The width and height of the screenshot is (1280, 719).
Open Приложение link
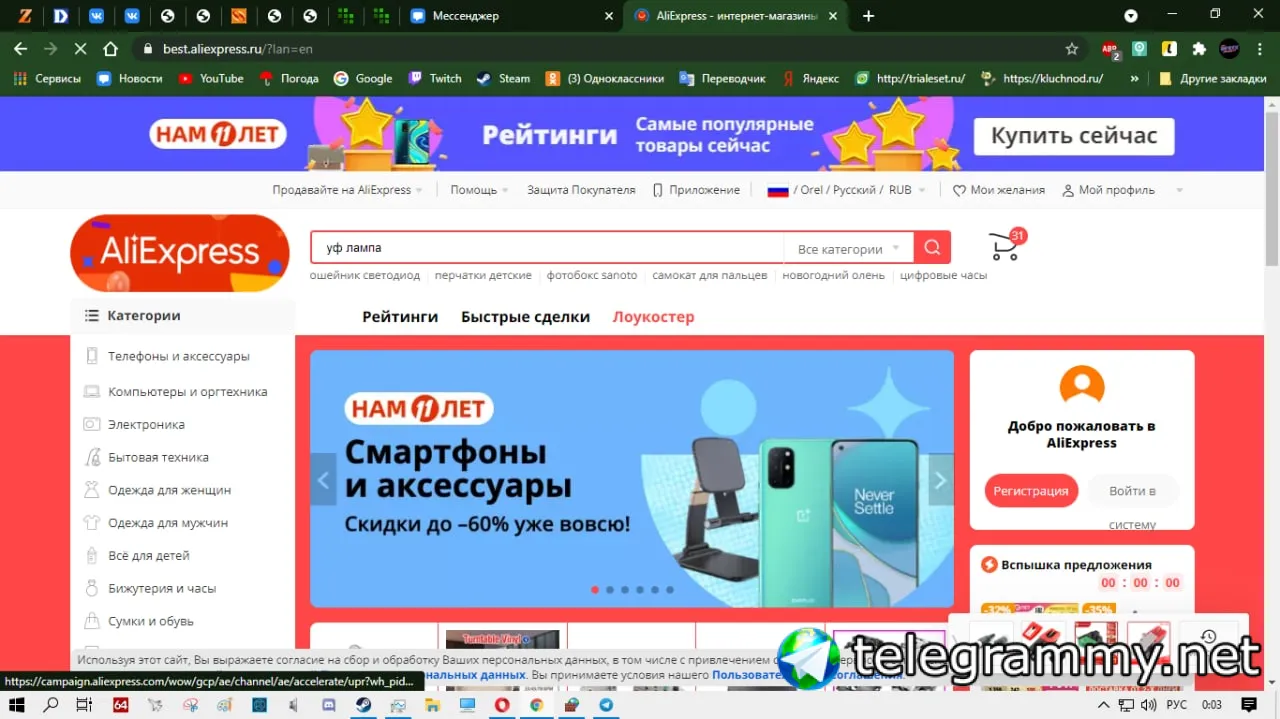696,190
